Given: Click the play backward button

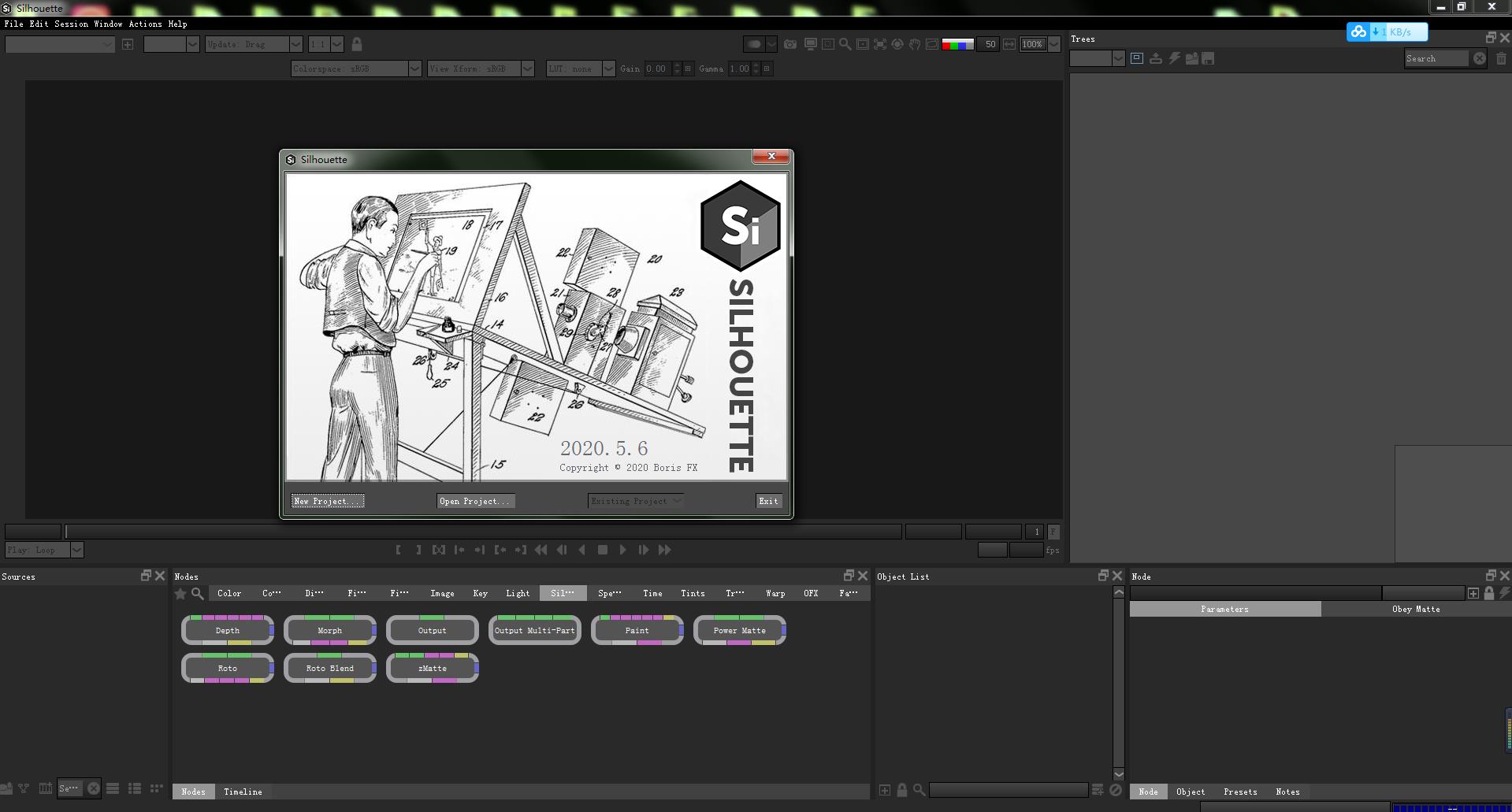Looking at the screenshot, I should click(582, 550).
